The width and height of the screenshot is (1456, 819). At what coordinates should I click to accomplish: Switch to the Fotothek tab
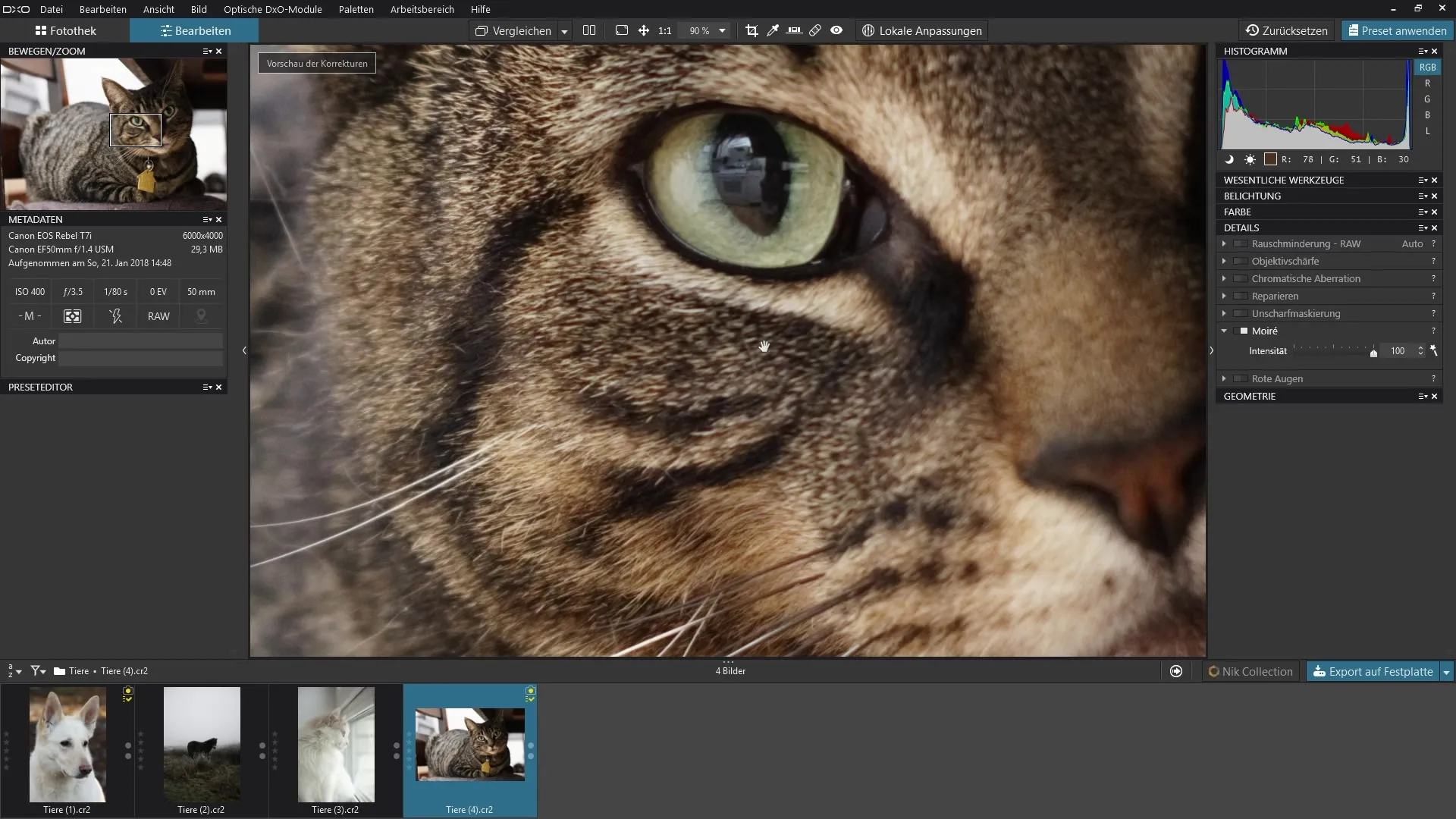(65, 30)
